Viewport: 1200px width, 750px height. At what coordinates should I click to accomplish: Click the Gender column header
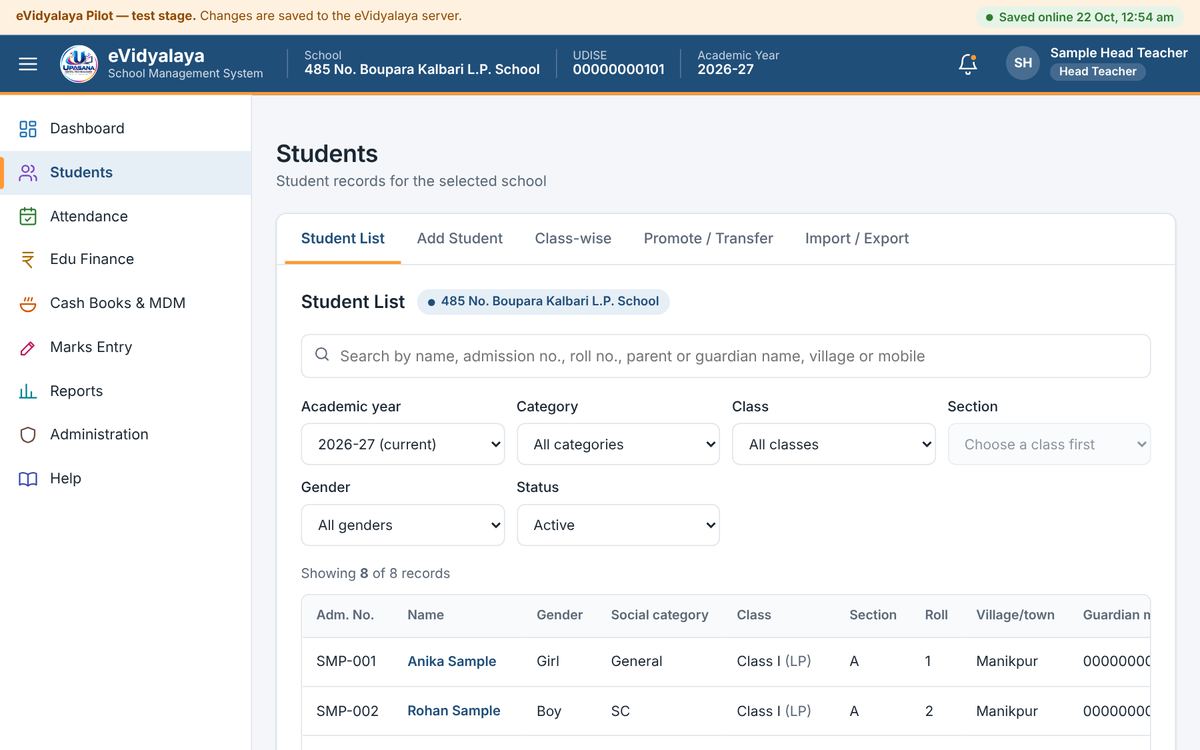560,615
